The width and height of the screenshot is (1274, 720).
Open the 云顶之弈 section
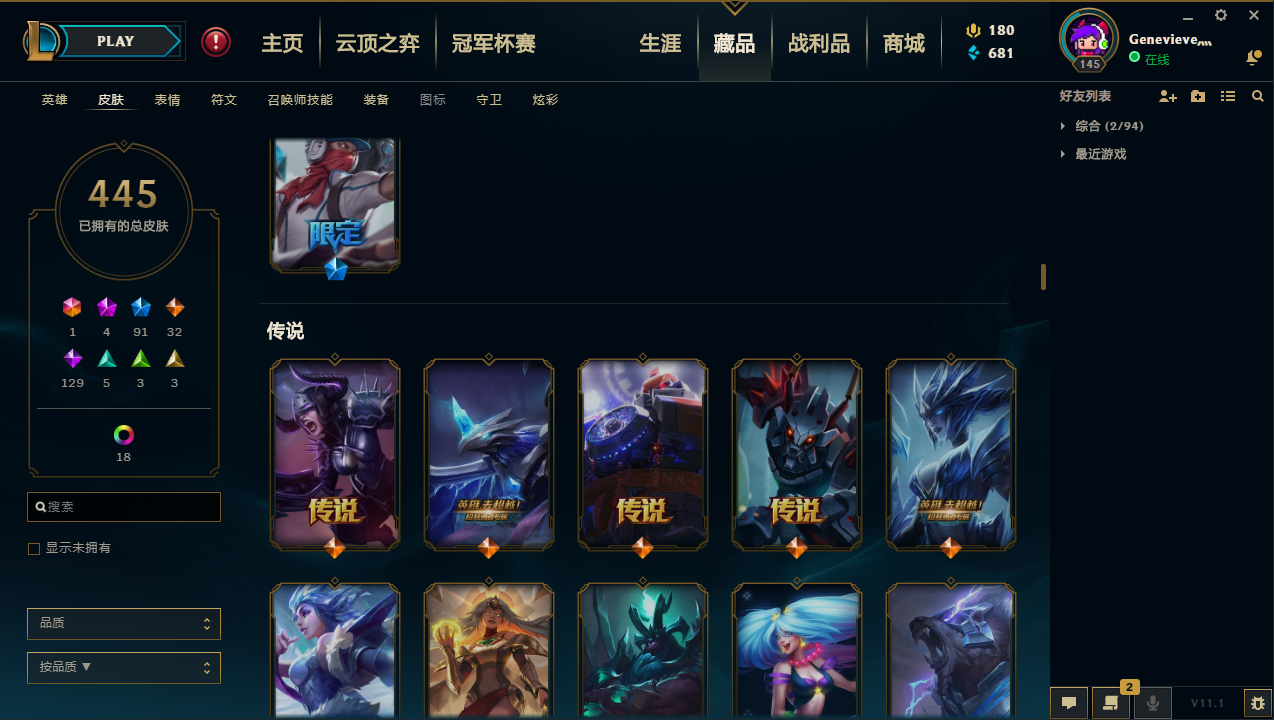click(377, 43)
